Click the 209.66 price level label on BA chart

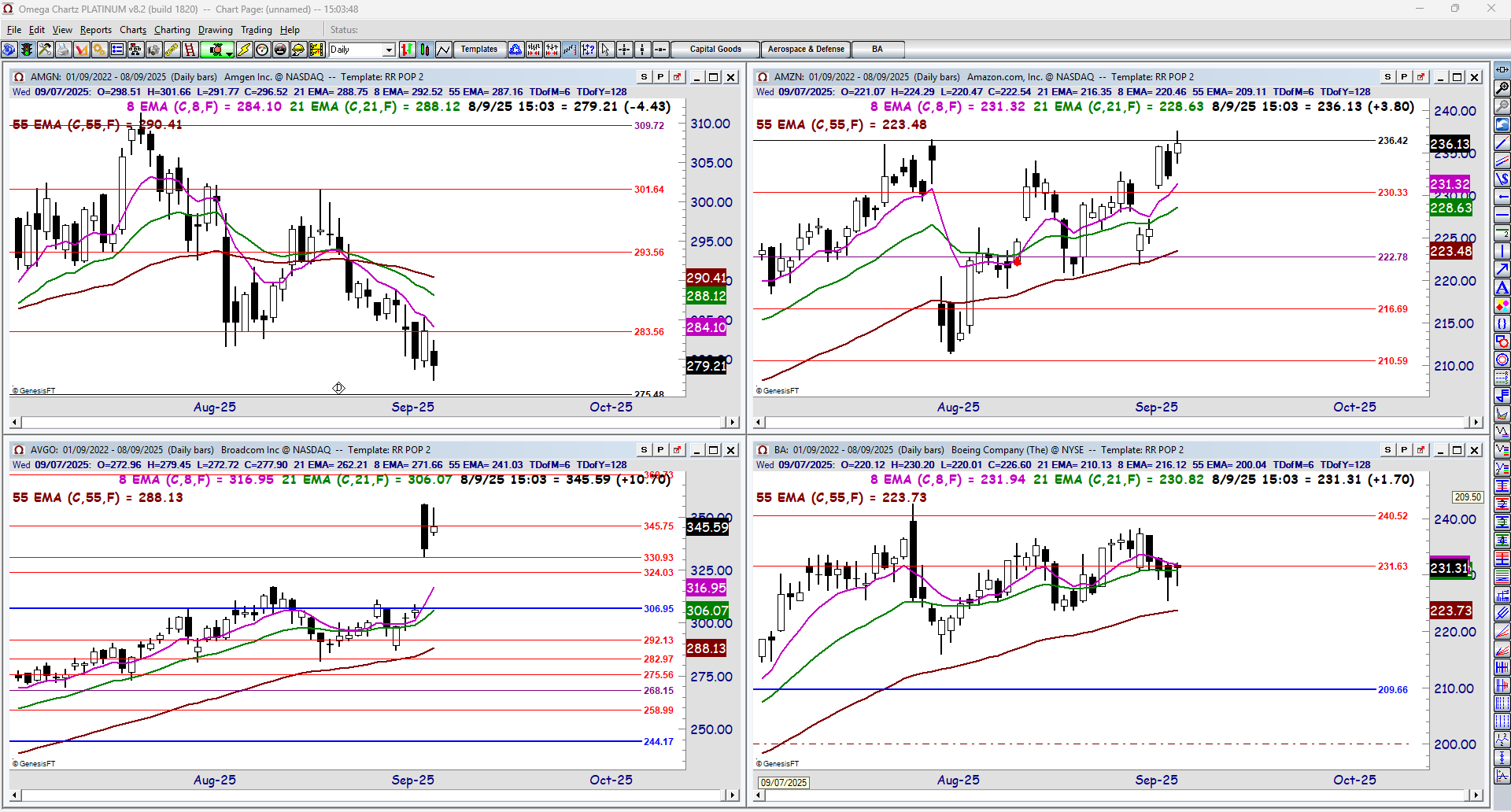[x=1393, y=690]
